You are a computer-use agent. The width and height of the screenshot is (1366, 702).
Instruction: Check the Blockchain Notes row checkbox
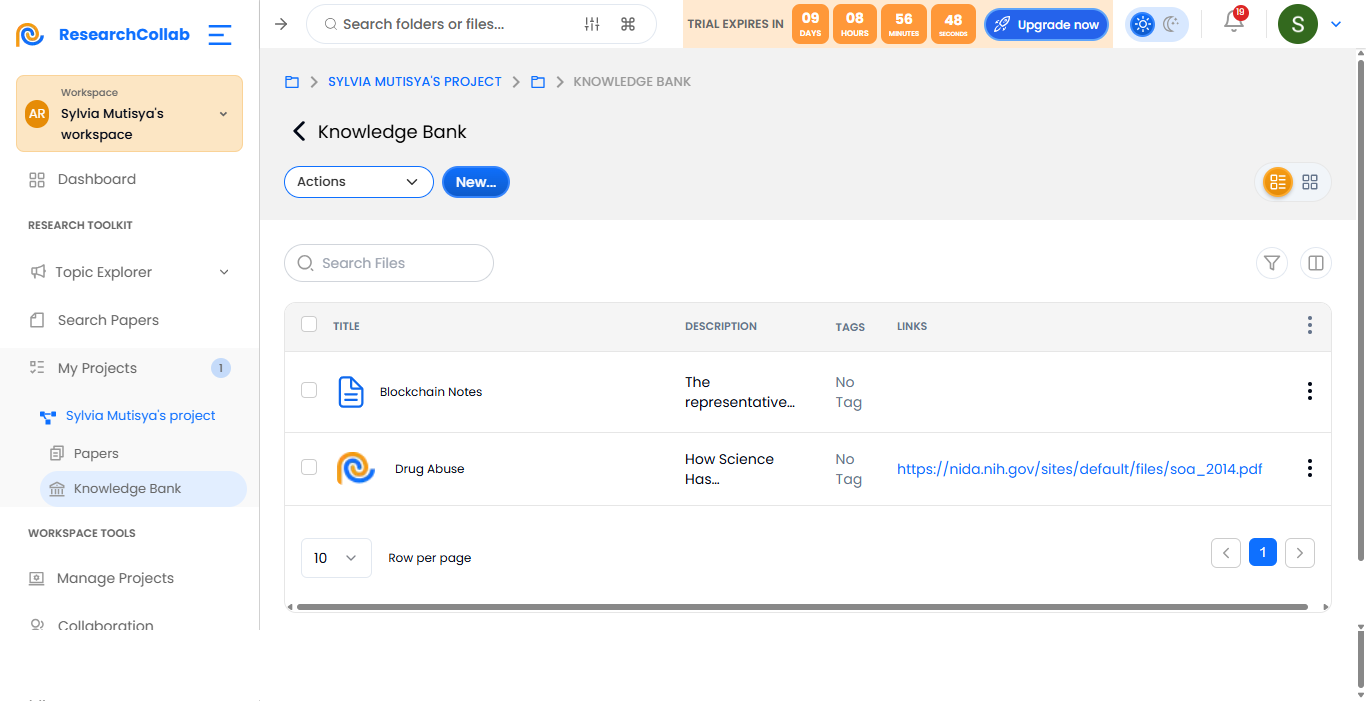309,390
